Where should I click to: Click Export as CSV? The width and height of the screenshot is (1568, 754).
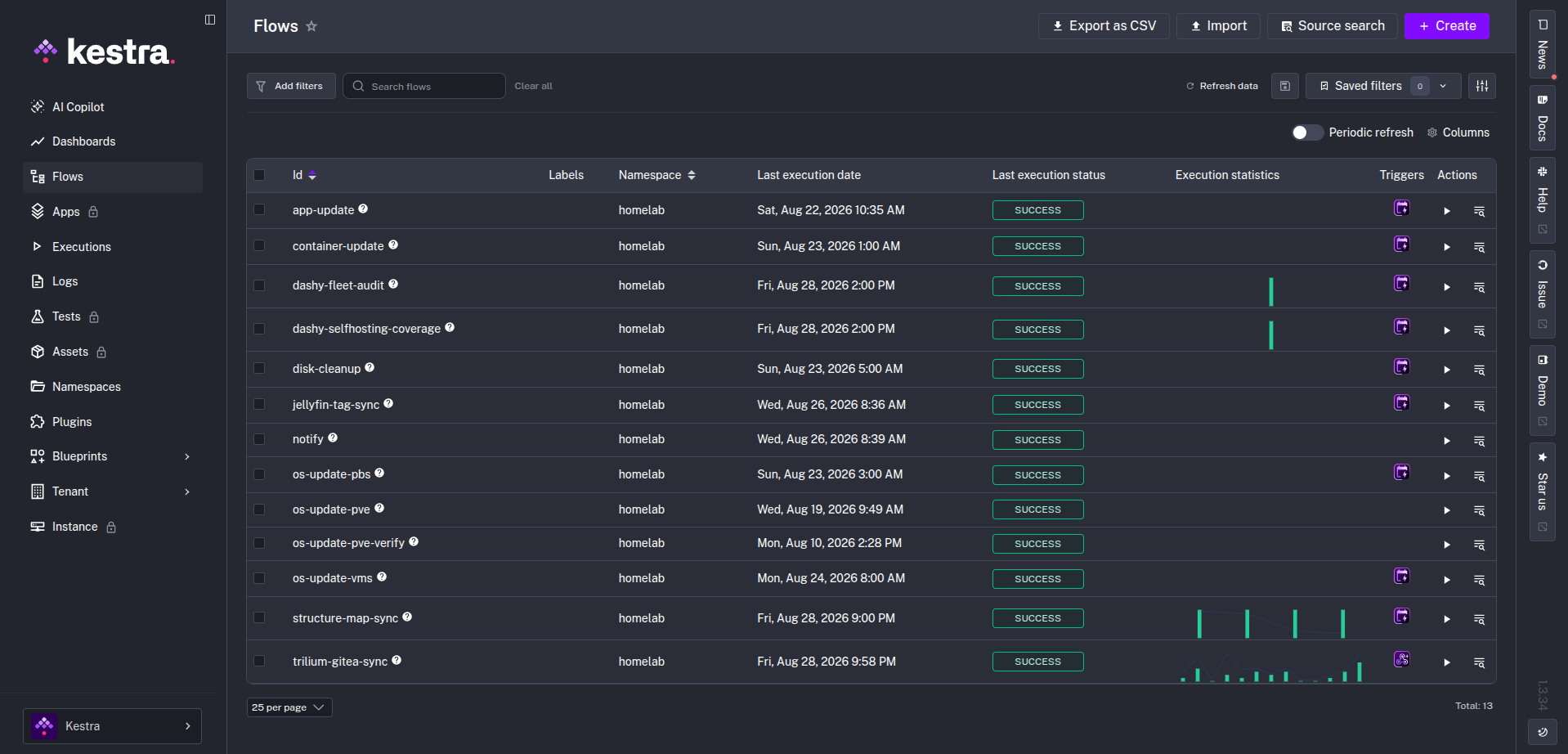coord(1104,26)
